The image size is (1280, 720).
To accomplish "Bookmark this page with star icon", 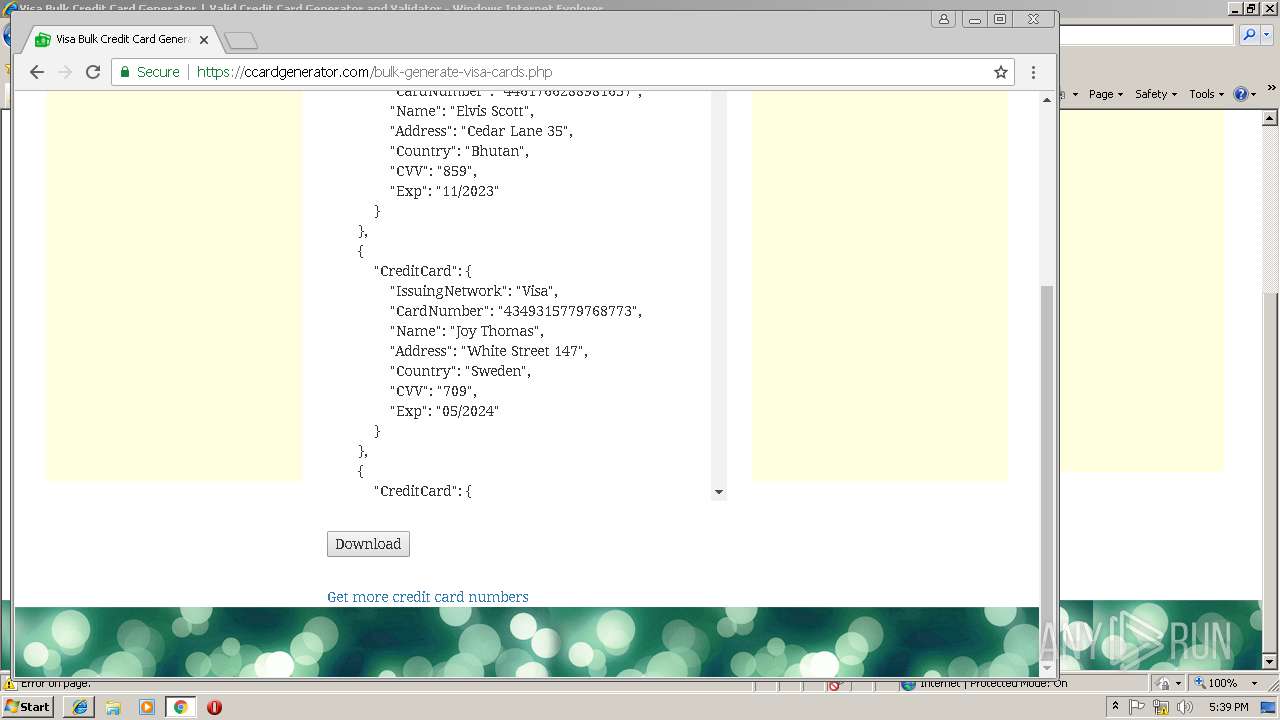I will click(x=1000, y=72).
